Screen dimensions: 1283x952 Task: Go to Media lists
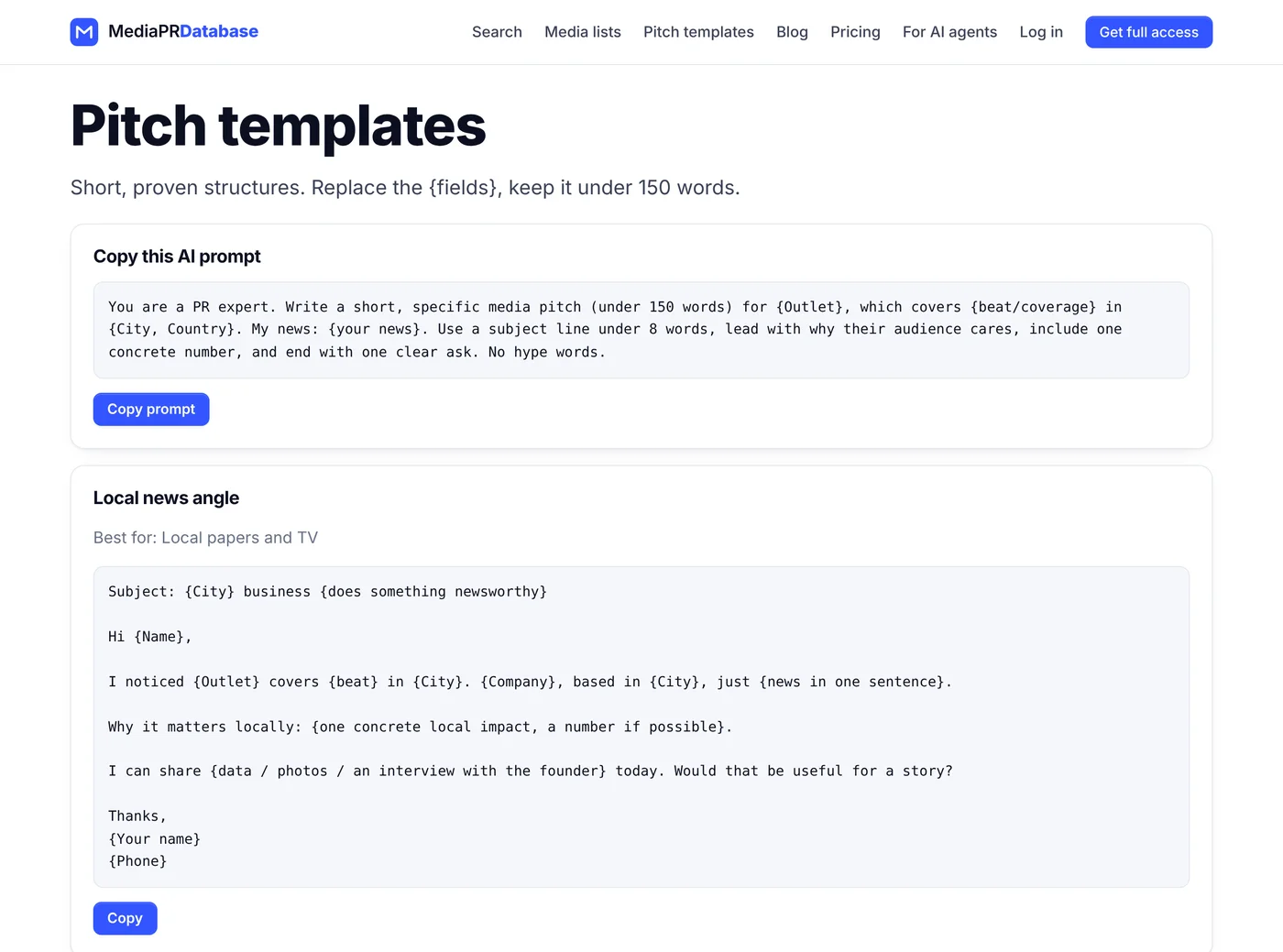(x=583, y=32)
